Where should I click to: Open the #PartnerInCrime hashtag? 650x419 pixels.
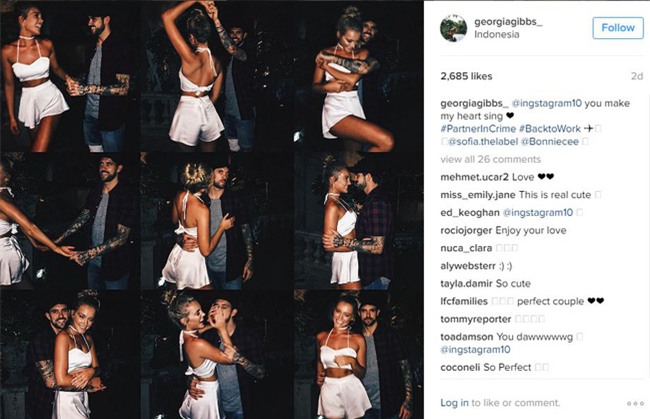(x=478, y=129)
